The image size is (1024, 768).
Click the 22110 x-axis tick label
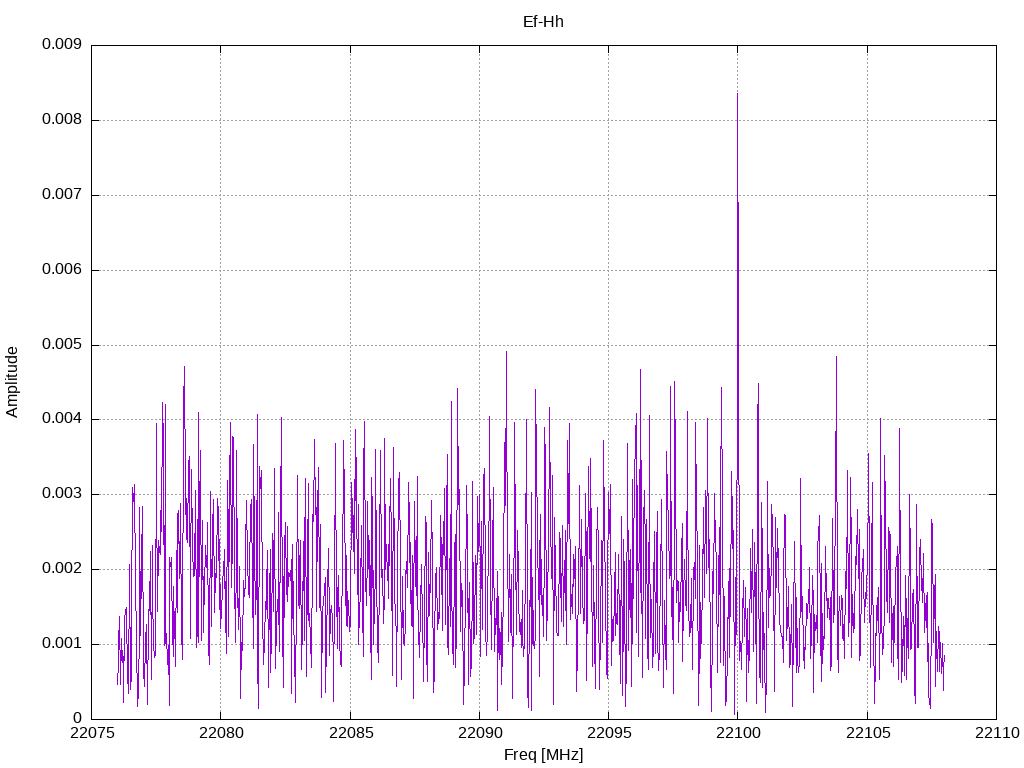[996, 733]
